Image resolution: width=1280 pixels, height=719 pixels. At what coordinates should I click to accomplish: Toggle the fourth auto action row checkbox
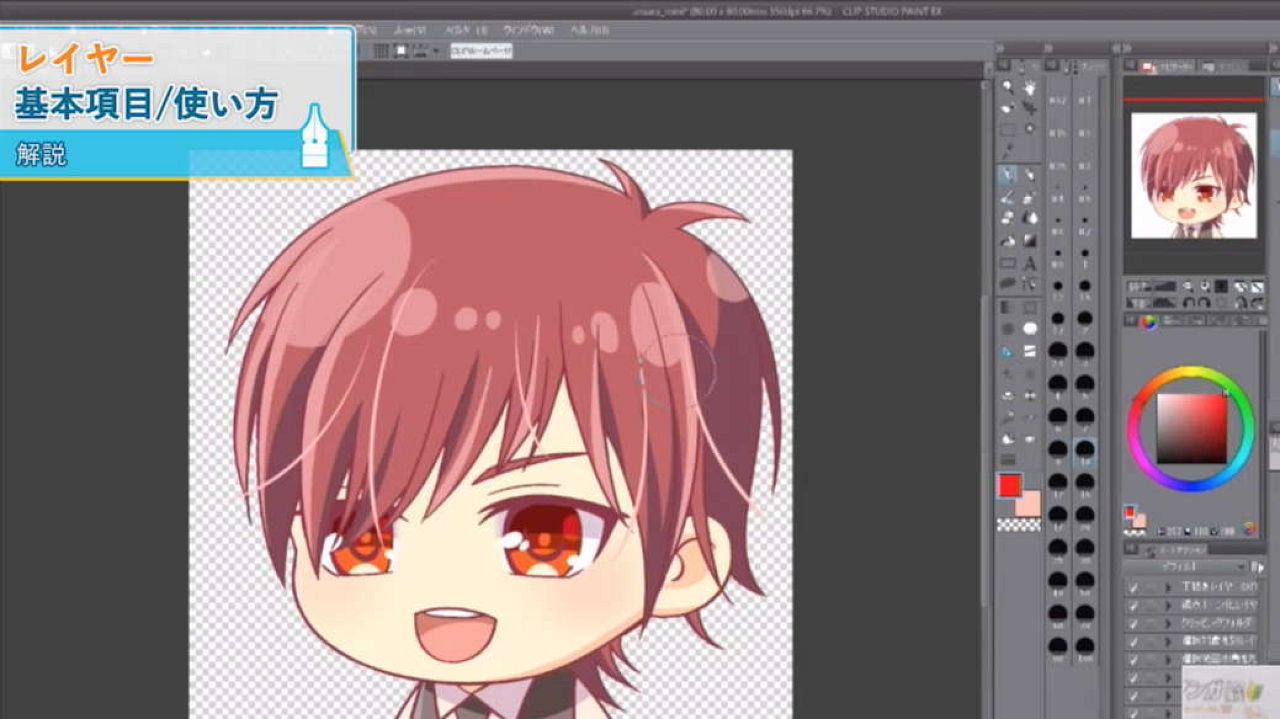point(1133,641)
